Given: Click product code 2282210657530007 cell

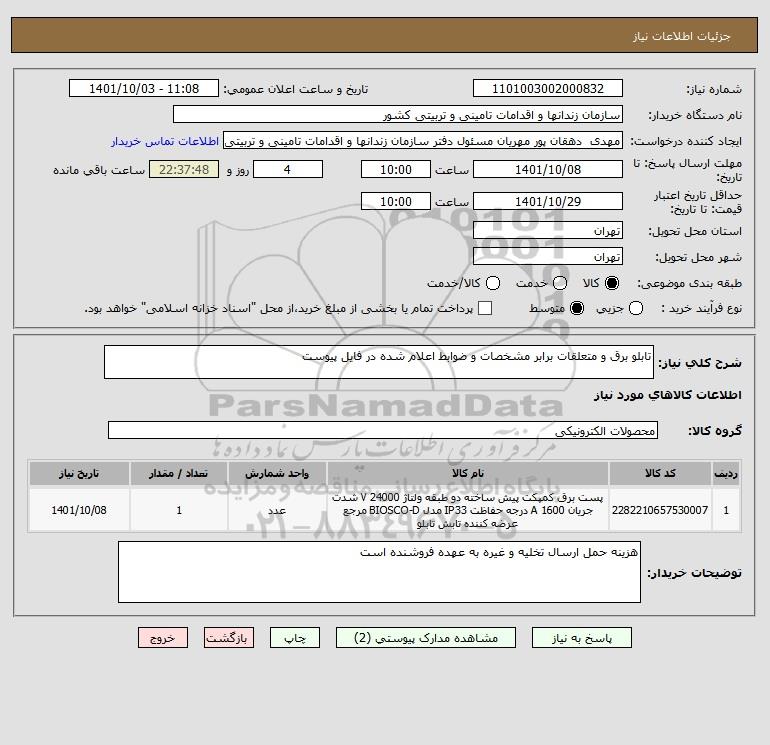Looking at the screenshot, I should pyautogui.click(x=660, y=510).
